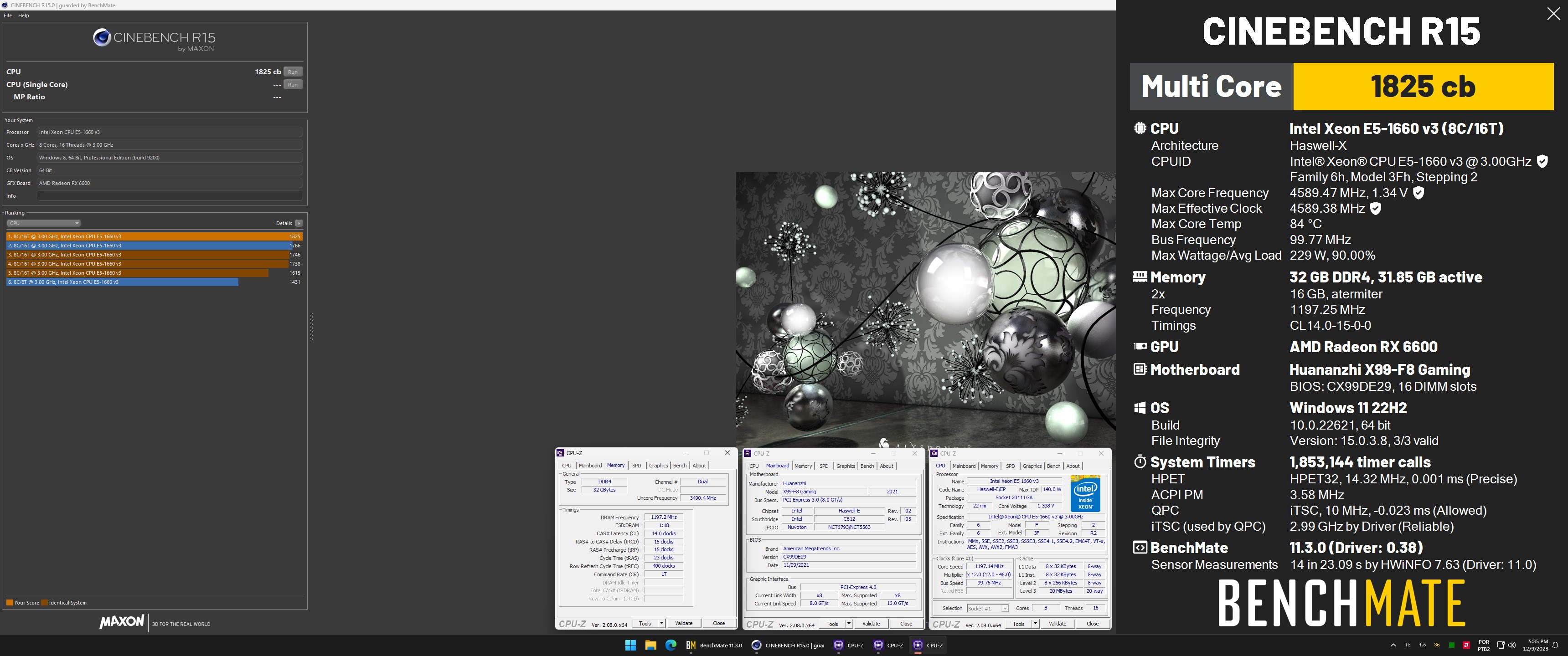Click the orange Your Score legend swatch
The height and width of the screenshot is (656, 1568).
point(10,603)
